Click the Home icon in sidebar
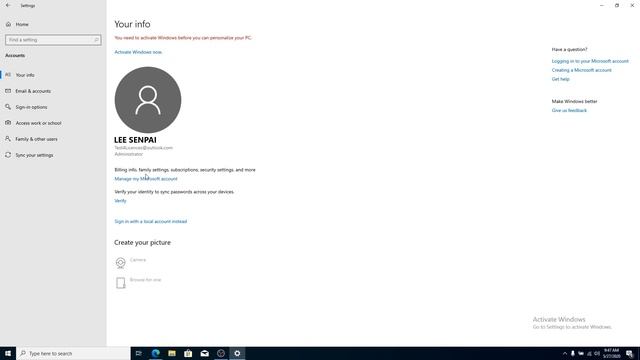The height and width of the screenshot is (360, 640). (x=8, y=24)
